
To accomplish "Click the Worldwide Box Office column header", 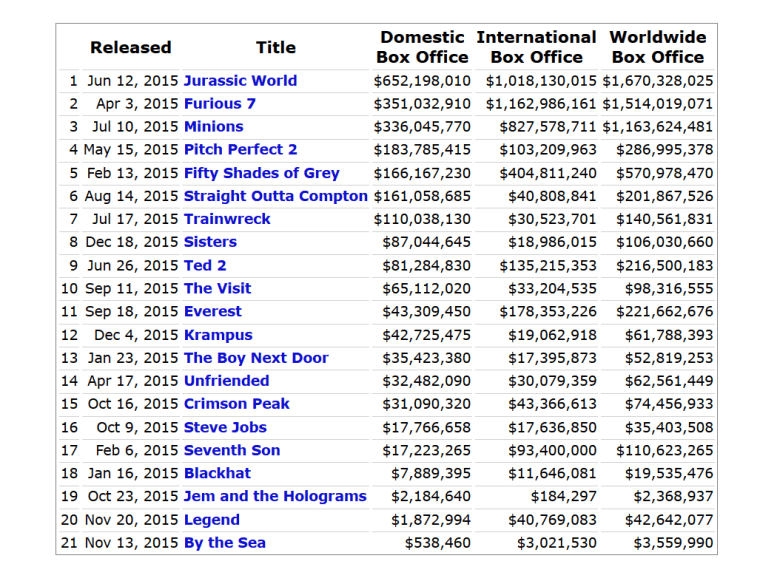I will pyautogui.click(x=657, y=47).
